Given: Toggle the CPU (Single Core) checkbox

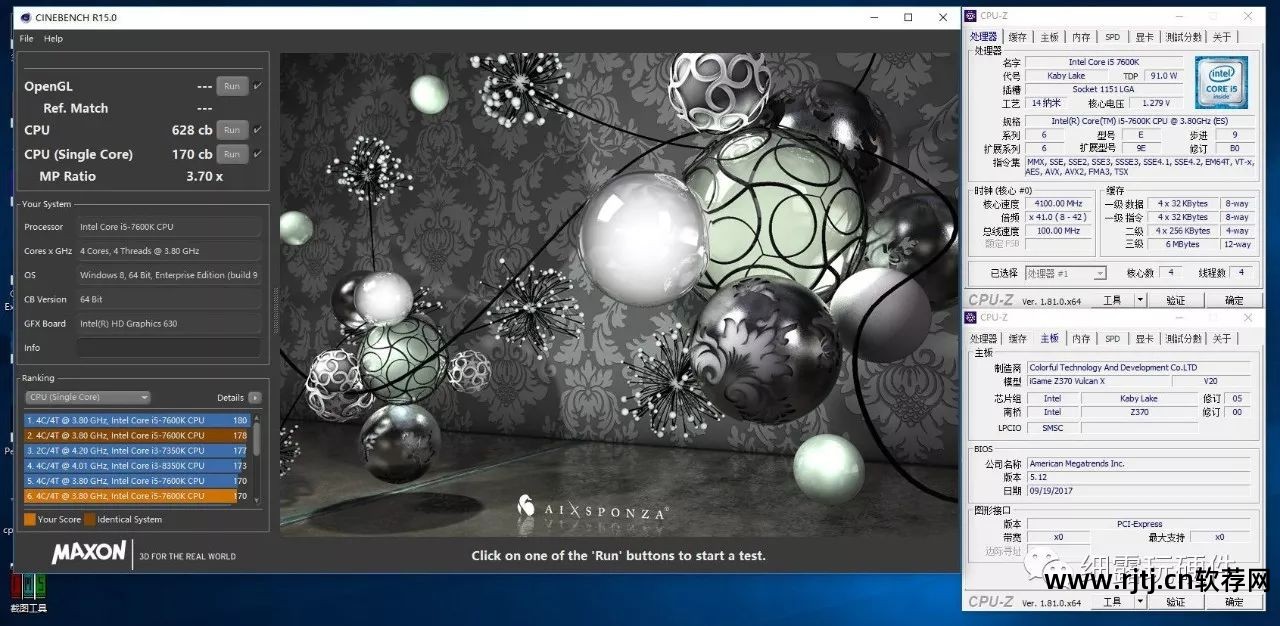Looking at the screenshot, I should (x=257, y=154).
